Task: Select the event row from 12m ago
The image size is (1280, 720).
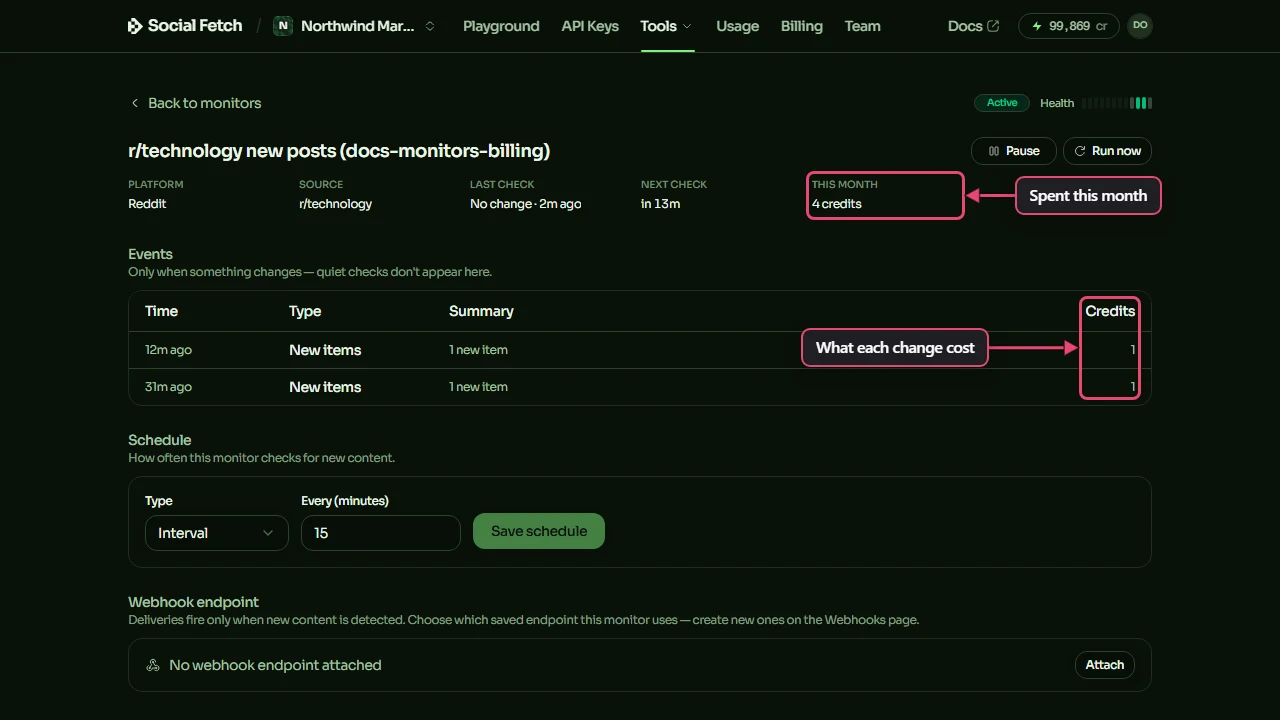Action: click(x=640, y=350)
